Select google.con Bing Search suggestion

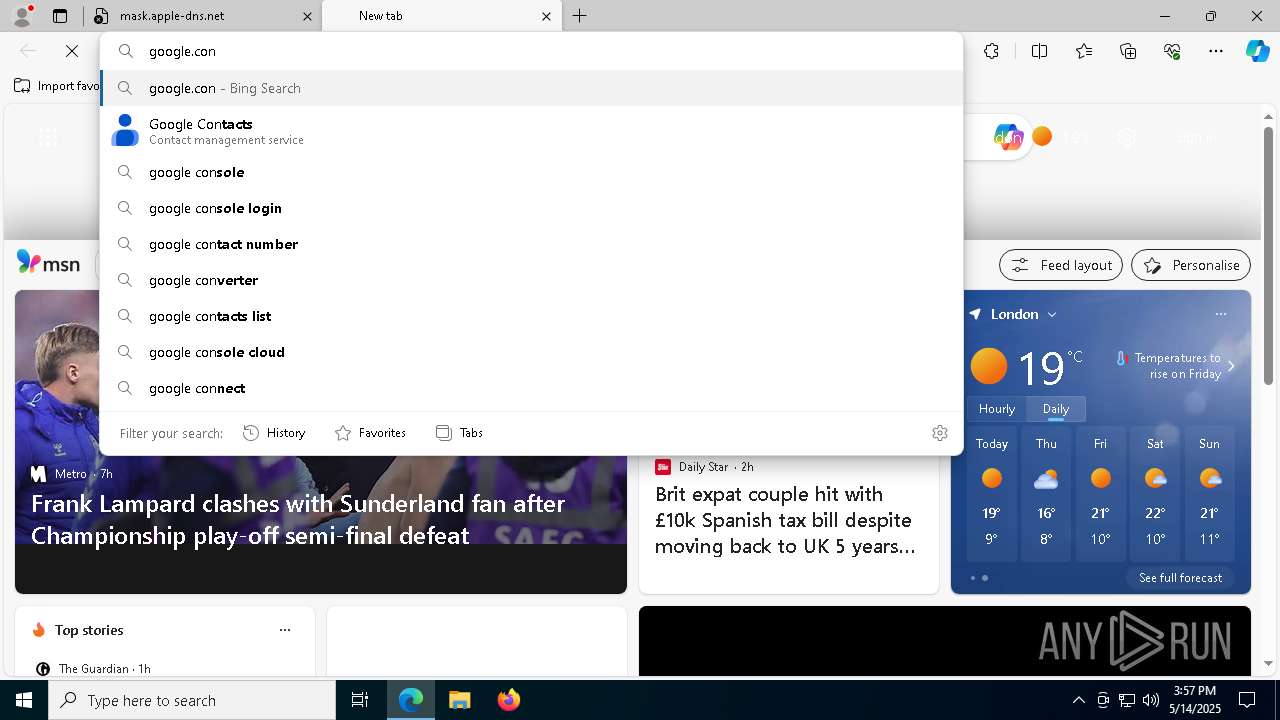tap(532, 88)
